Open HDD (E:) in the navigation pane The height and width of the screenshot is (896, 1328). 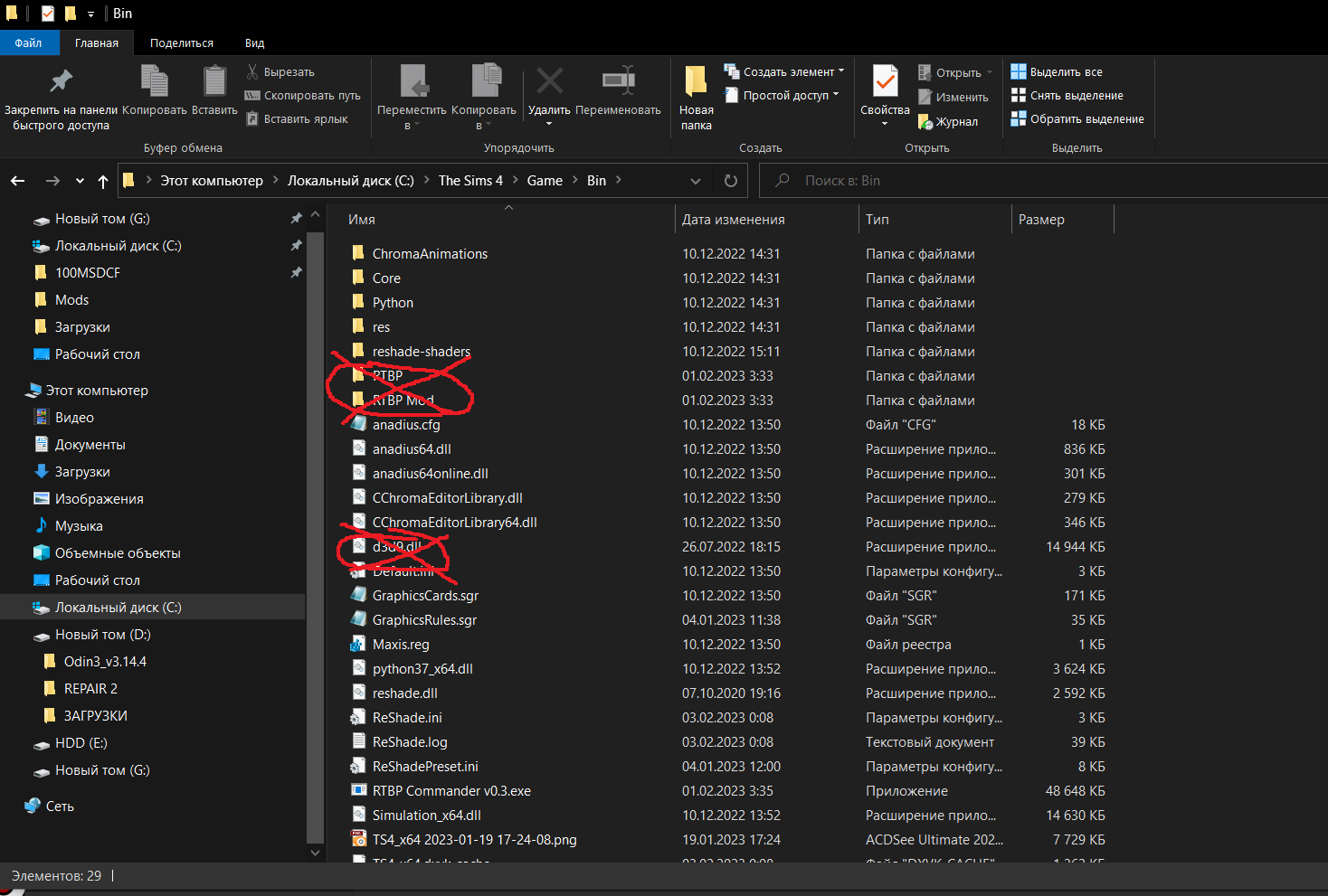(x=81, y=743)
